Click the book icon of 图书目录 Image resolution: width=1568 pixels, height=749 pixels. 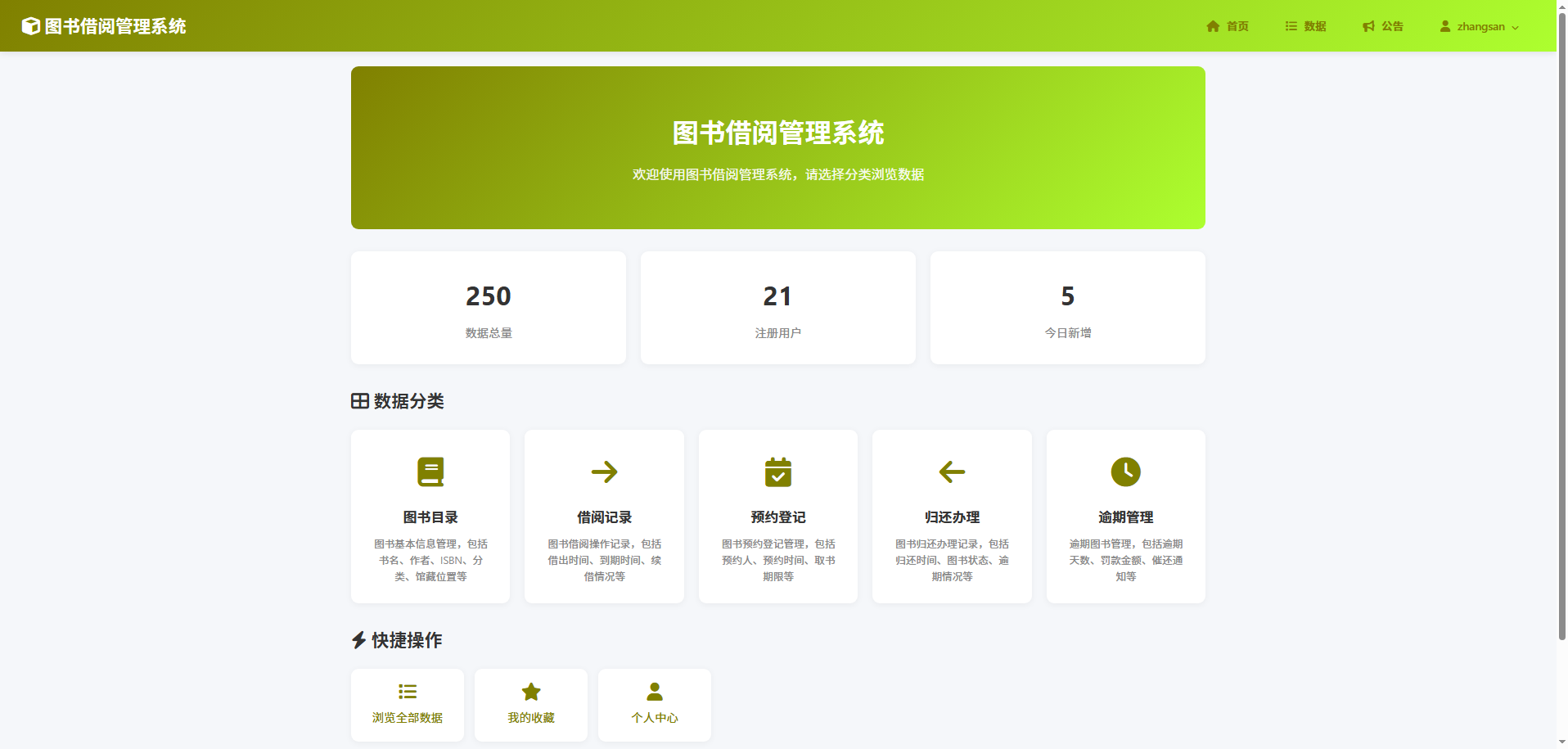[430, 472]
